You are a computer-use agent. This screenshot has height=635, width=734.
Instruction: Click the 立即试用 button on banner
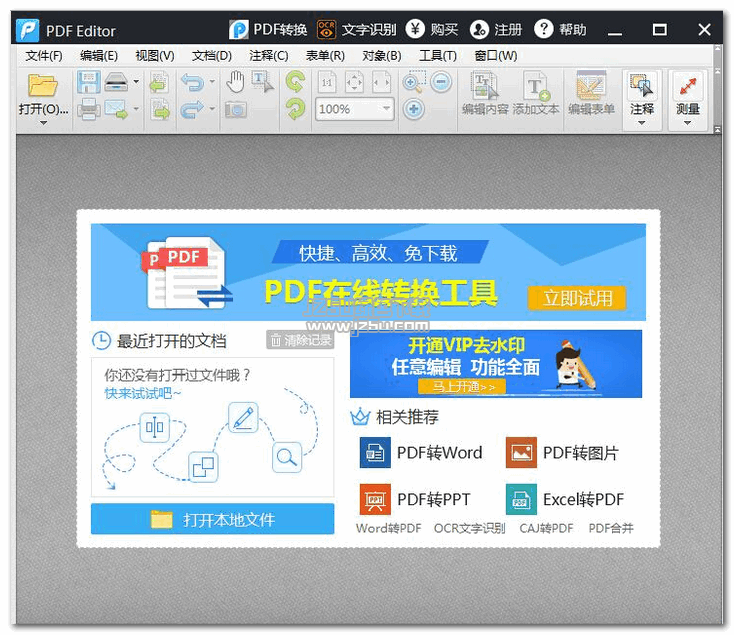click(577, 298)
